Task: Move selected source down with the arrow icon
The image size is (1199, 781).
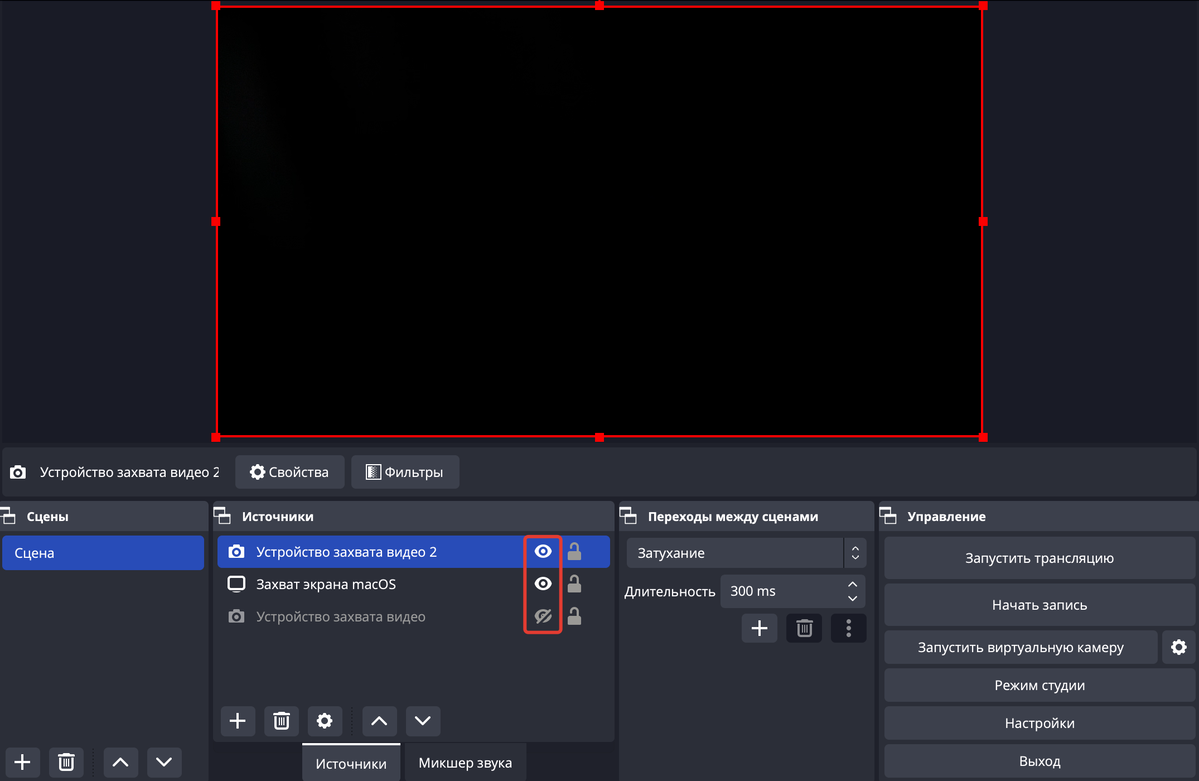Action: pyautogui.click(x=422, y=720)
